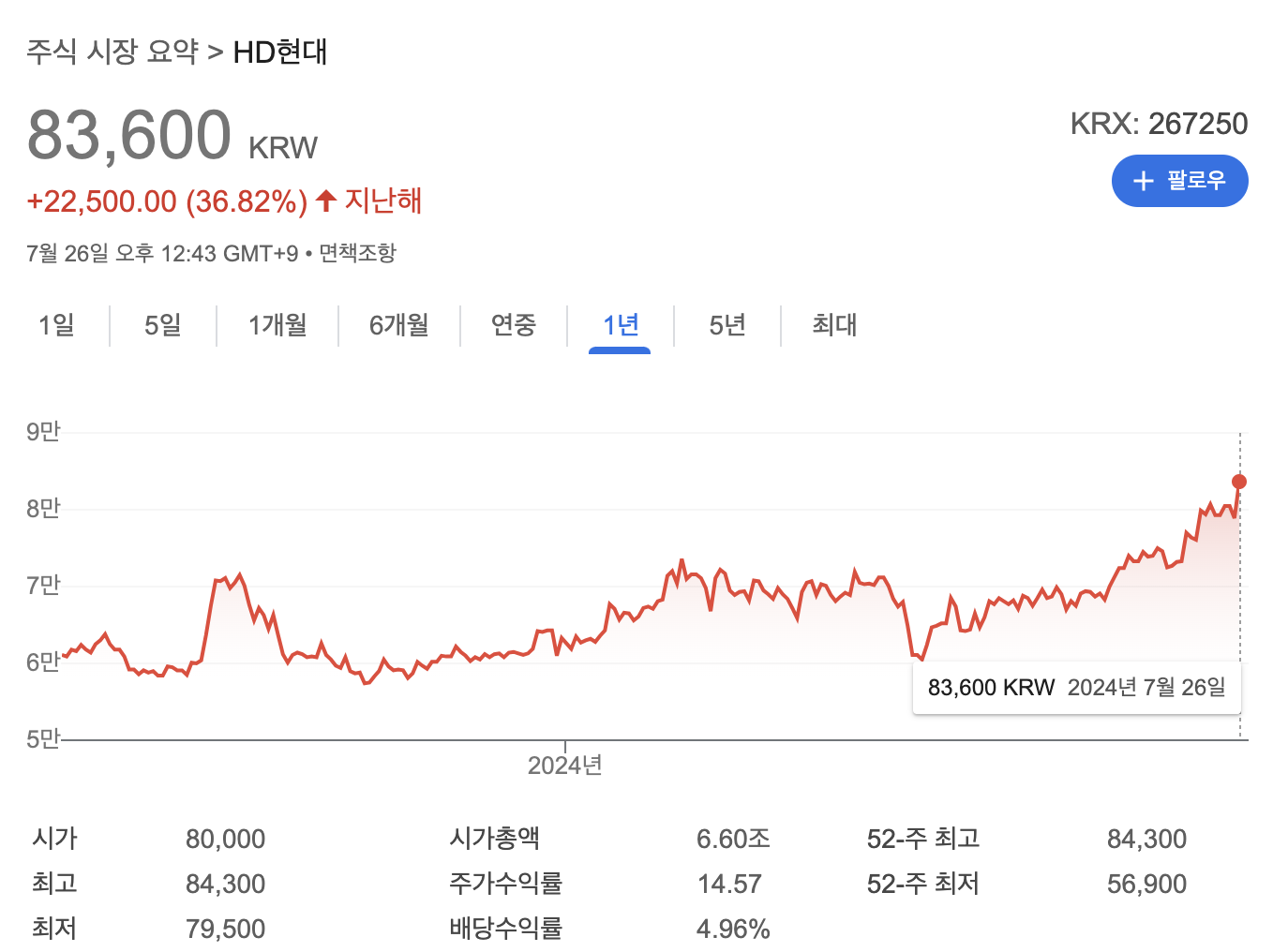The width and height of the screenshot is (1273, 952).
Task: Click the 52-주 최저 value 56,900
Action: click(1146, 884)
